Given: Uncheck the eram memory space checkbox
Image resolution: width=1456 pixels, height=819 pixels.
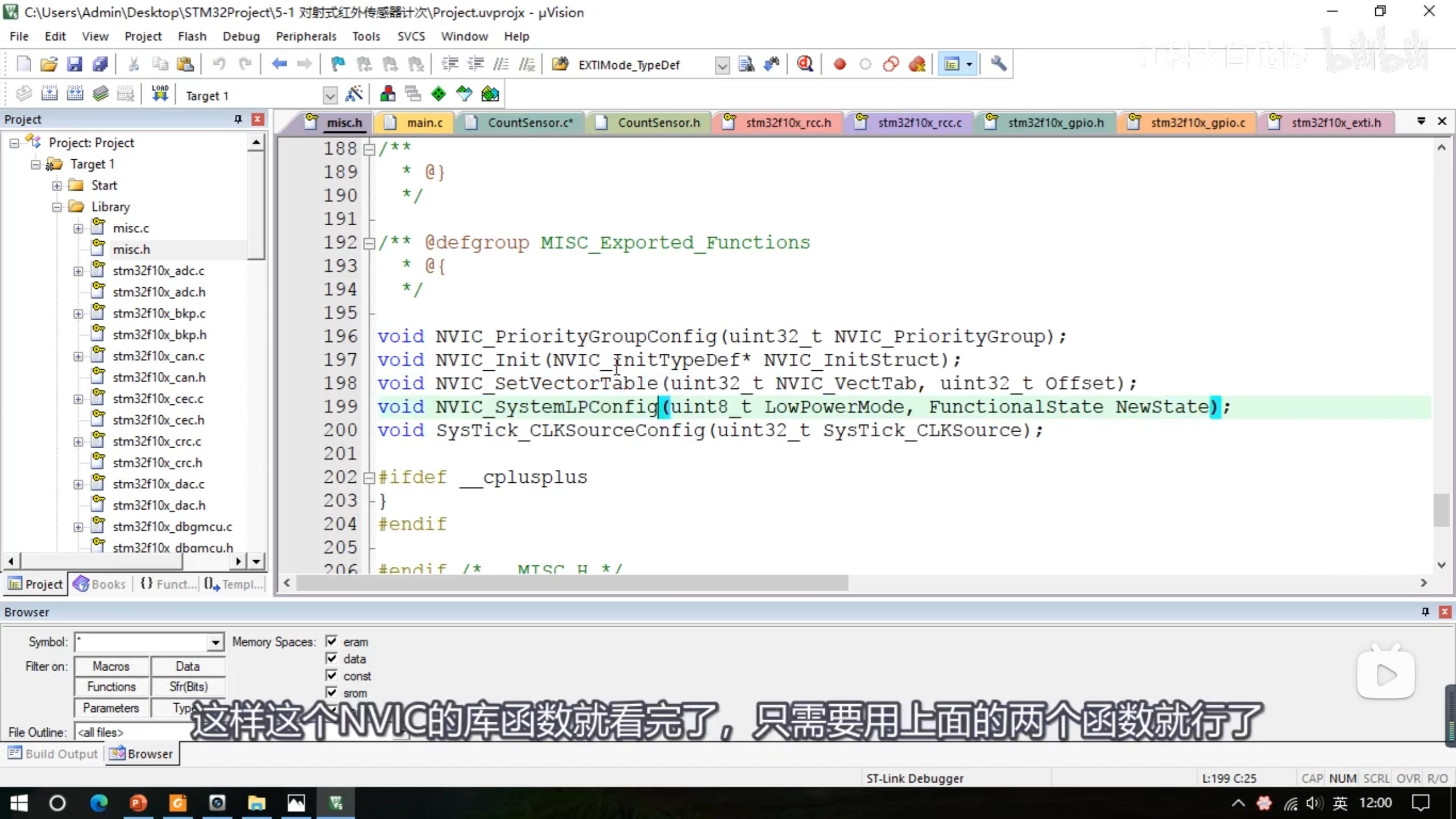Looking at the screenshot, I should (x=332, y=641).
